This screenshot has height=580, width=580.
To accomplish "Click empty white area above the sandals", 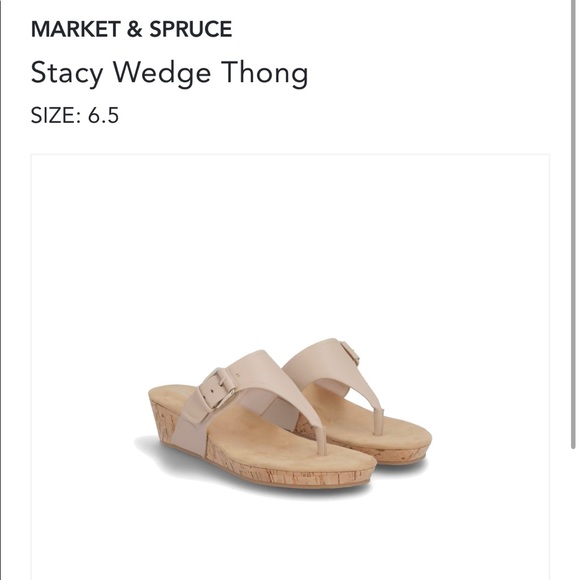I will pos(290,240).
